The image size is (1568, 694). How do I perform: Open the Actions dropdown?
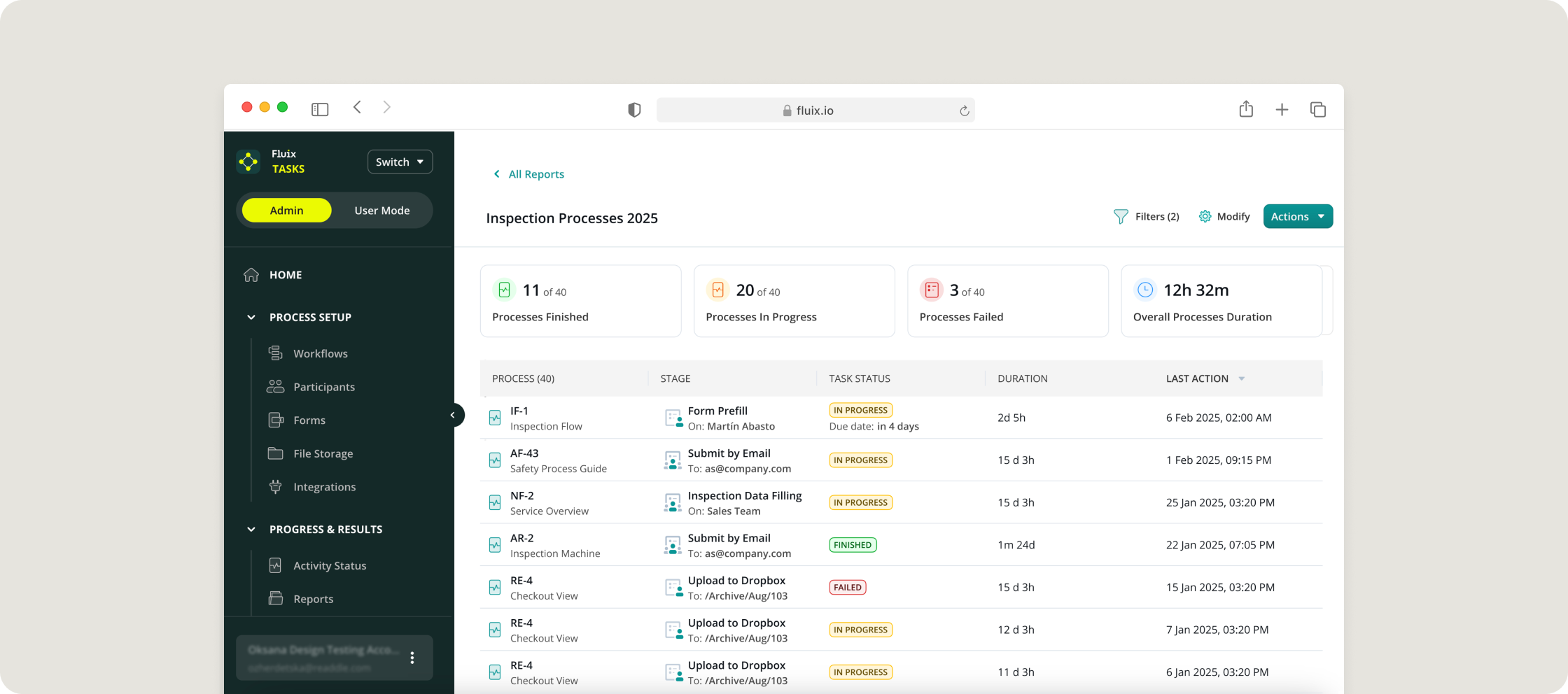(1297, 217)
